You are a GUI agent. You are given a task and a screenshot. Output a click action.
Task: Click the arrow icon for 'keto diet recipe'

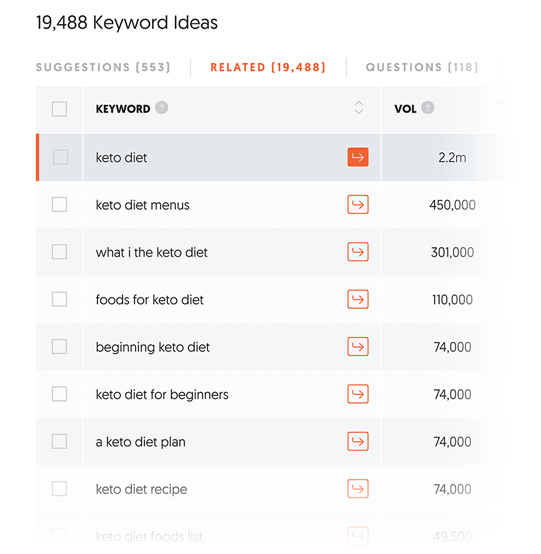pos(358,488)
